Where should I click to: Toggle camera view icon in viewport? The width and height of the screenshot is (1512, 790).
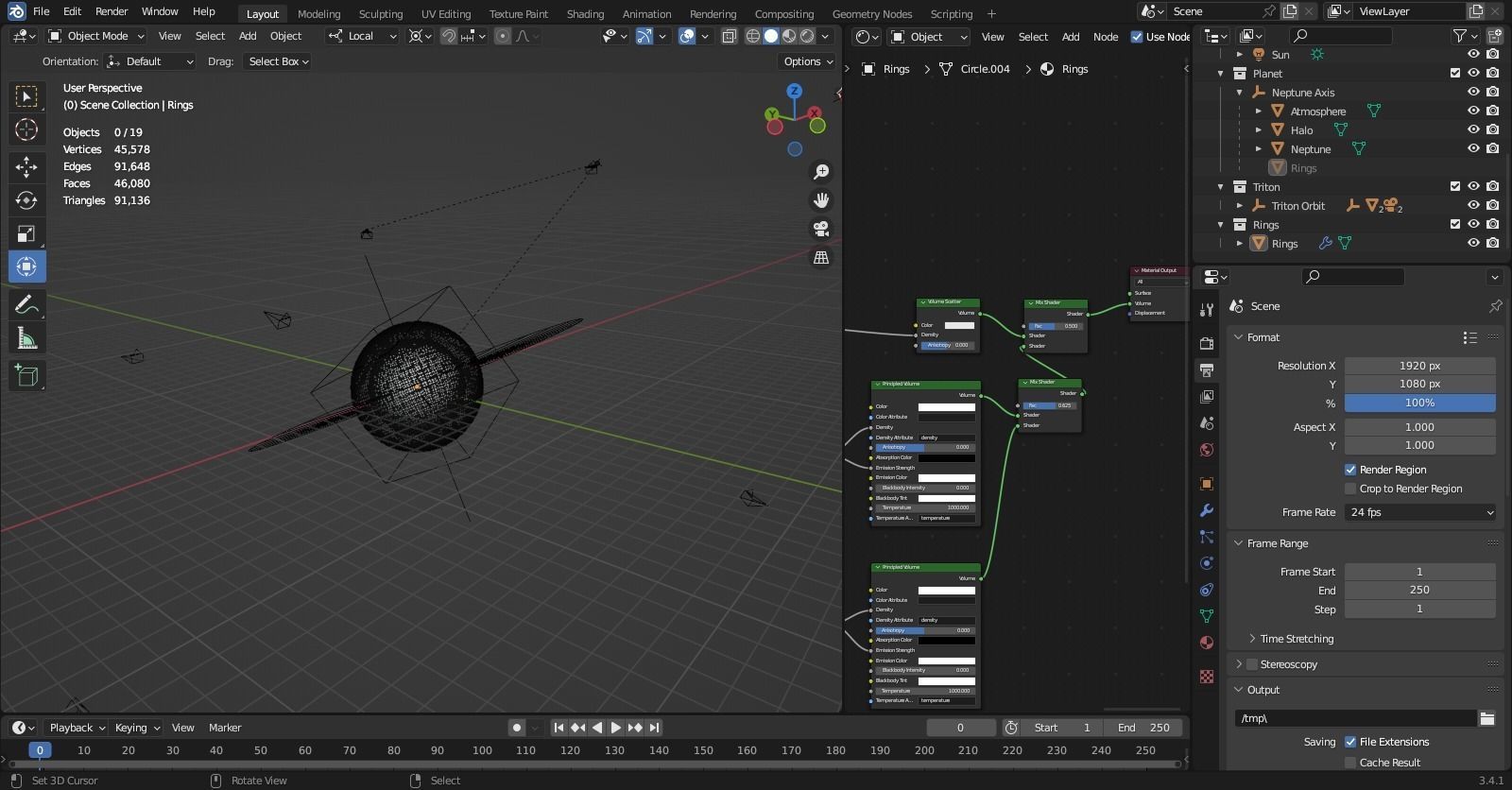[x=821, y=228]
